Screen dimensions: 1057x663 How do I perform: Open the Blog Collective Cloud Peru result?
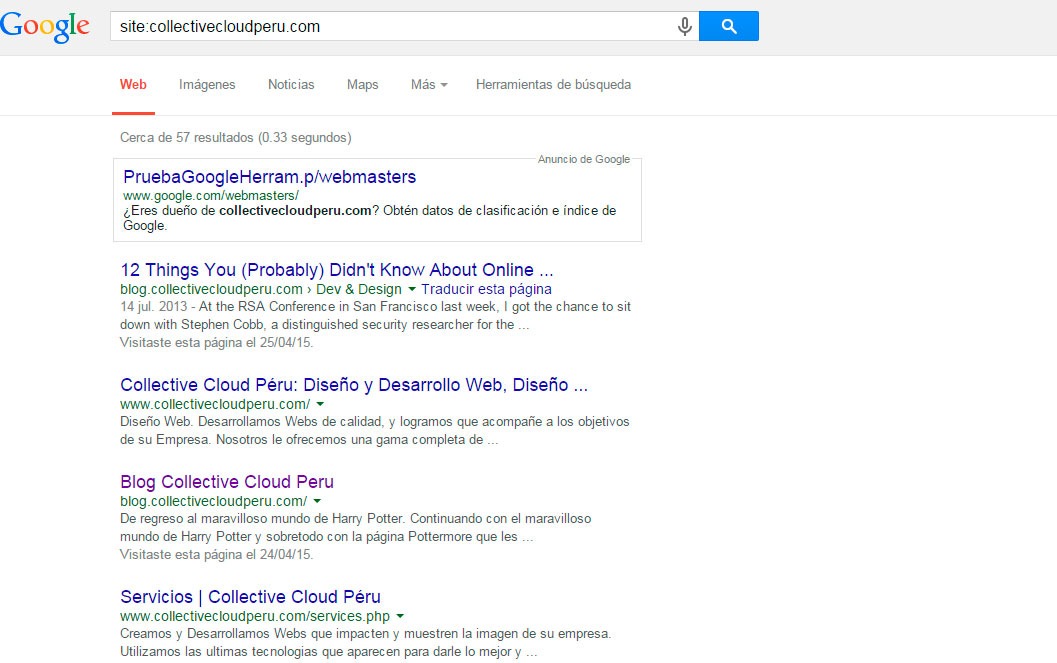click(227, 482)
